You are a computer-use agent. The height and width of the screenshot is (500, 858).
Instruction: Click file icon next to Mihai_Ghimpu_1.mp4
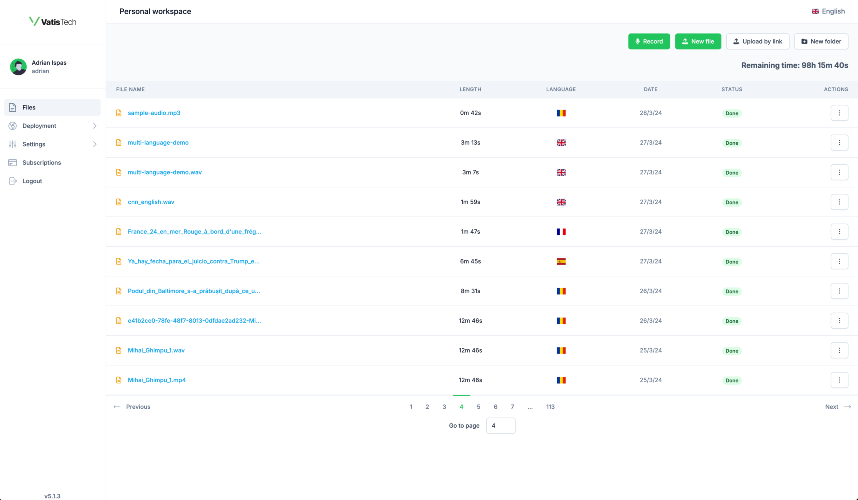pyautogui.click(x=118, y=380)
